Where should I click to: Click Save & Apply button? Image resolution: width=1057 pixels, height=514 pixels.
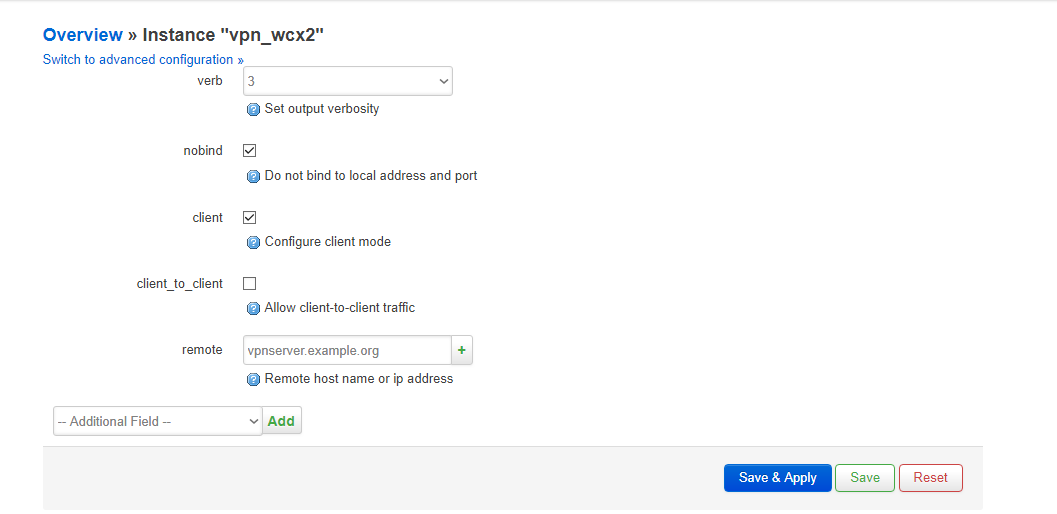(x=778, y=478)
